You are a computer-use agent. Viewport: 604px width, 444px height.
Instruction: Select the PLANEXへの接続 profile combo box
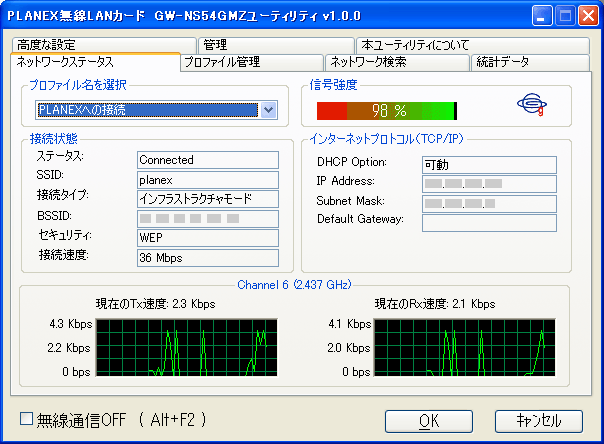[156, 110]
